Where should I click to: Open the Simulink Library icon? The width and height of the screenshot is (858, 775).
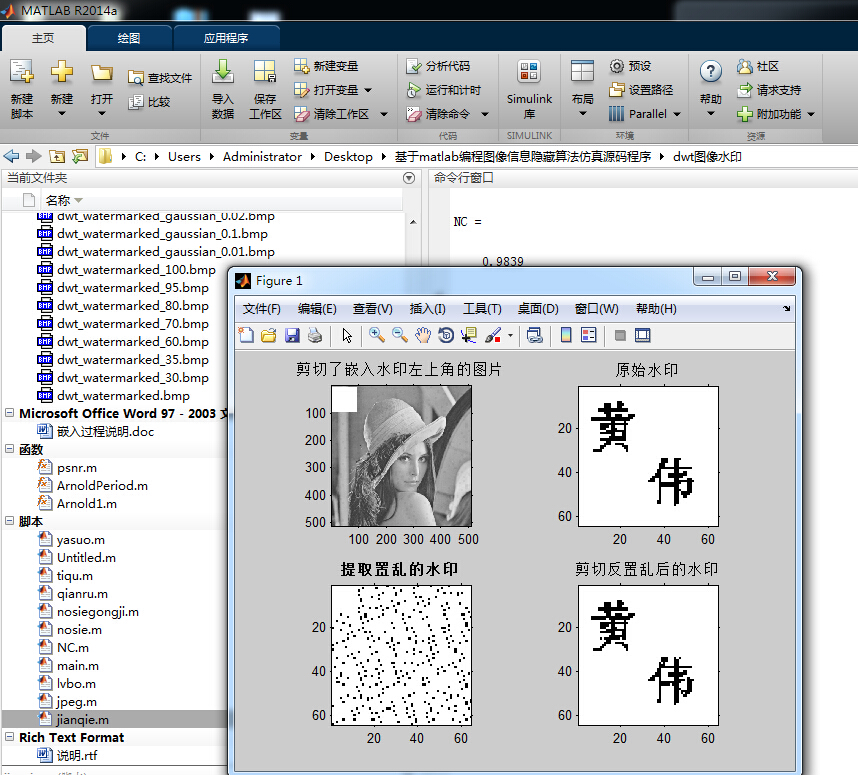529,72
